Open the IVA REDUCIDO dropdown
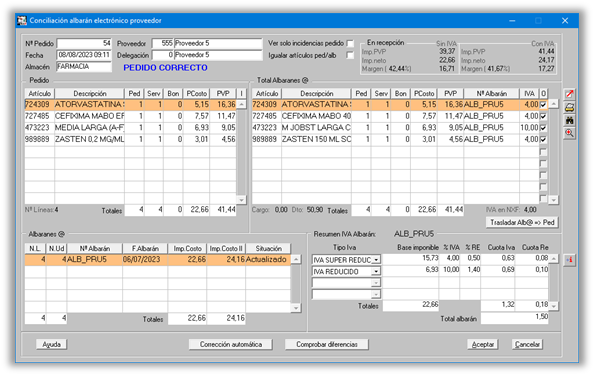The width and height of the screenshot is (595, 376). pyautogui.click(x=376, y=272)
